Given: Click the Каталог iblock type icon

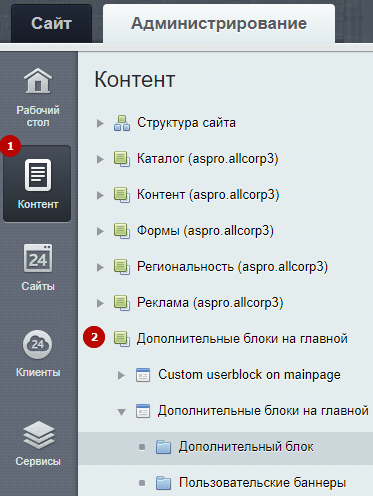Looking at the screenshot, I should pyautogui.click(x=122, y=159).
